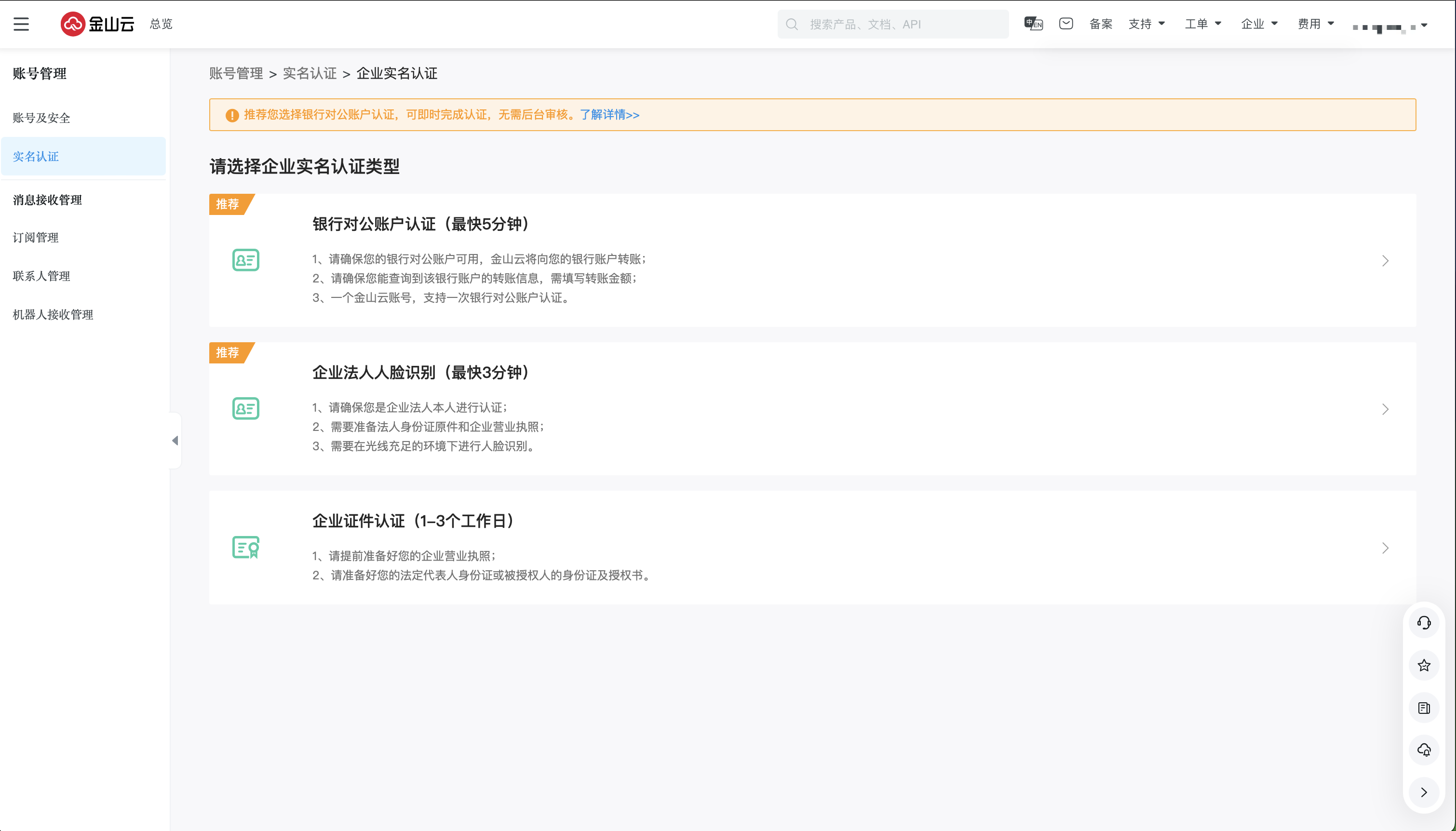Open 订阅管理 in the sidebar
The width and height of the screenshot is (1456, 831).
click(x=35, y=238)
